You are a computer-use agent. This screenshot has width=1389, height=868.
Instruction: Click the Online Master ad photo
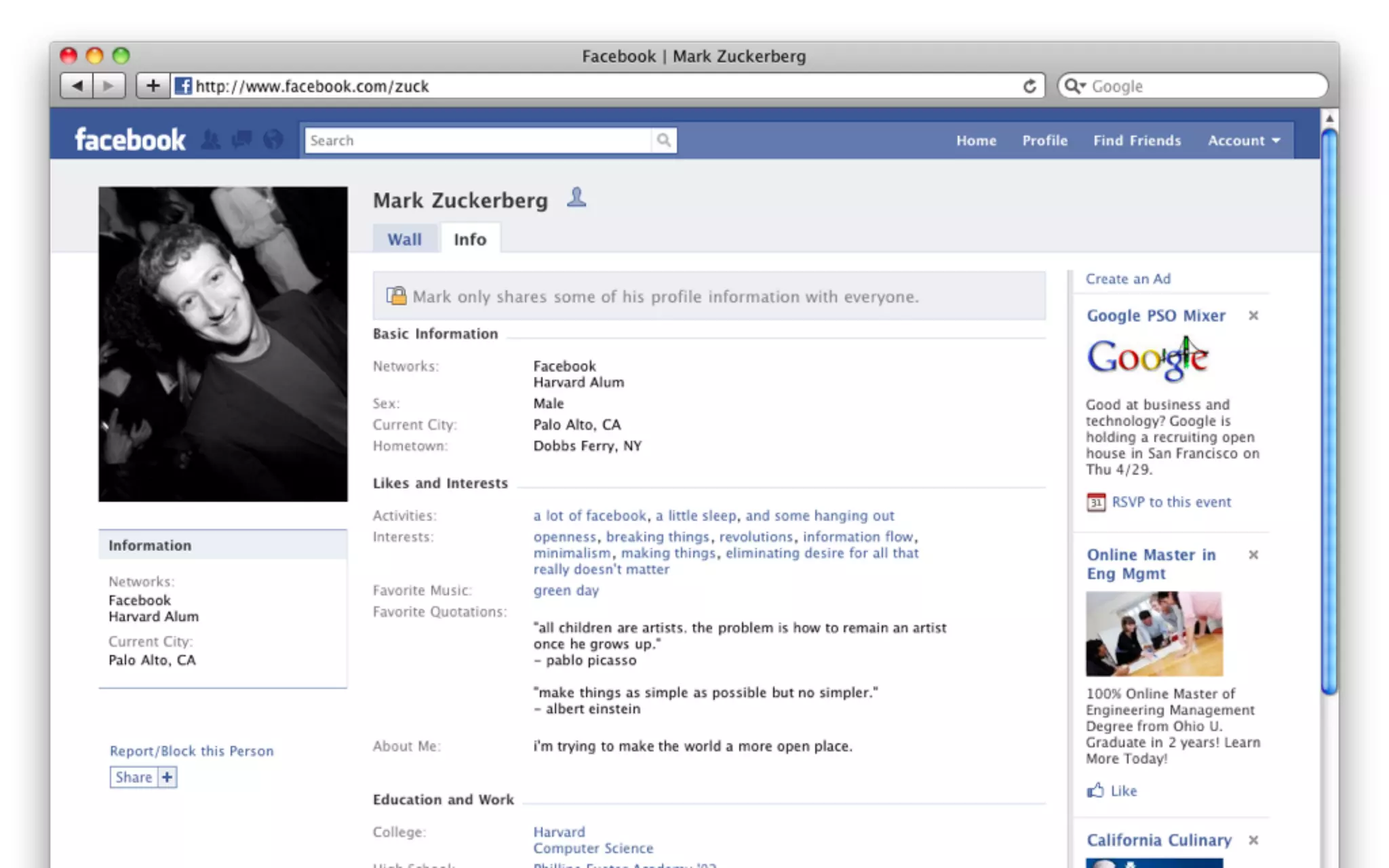pyautogui.click(x=1154, y=634)
